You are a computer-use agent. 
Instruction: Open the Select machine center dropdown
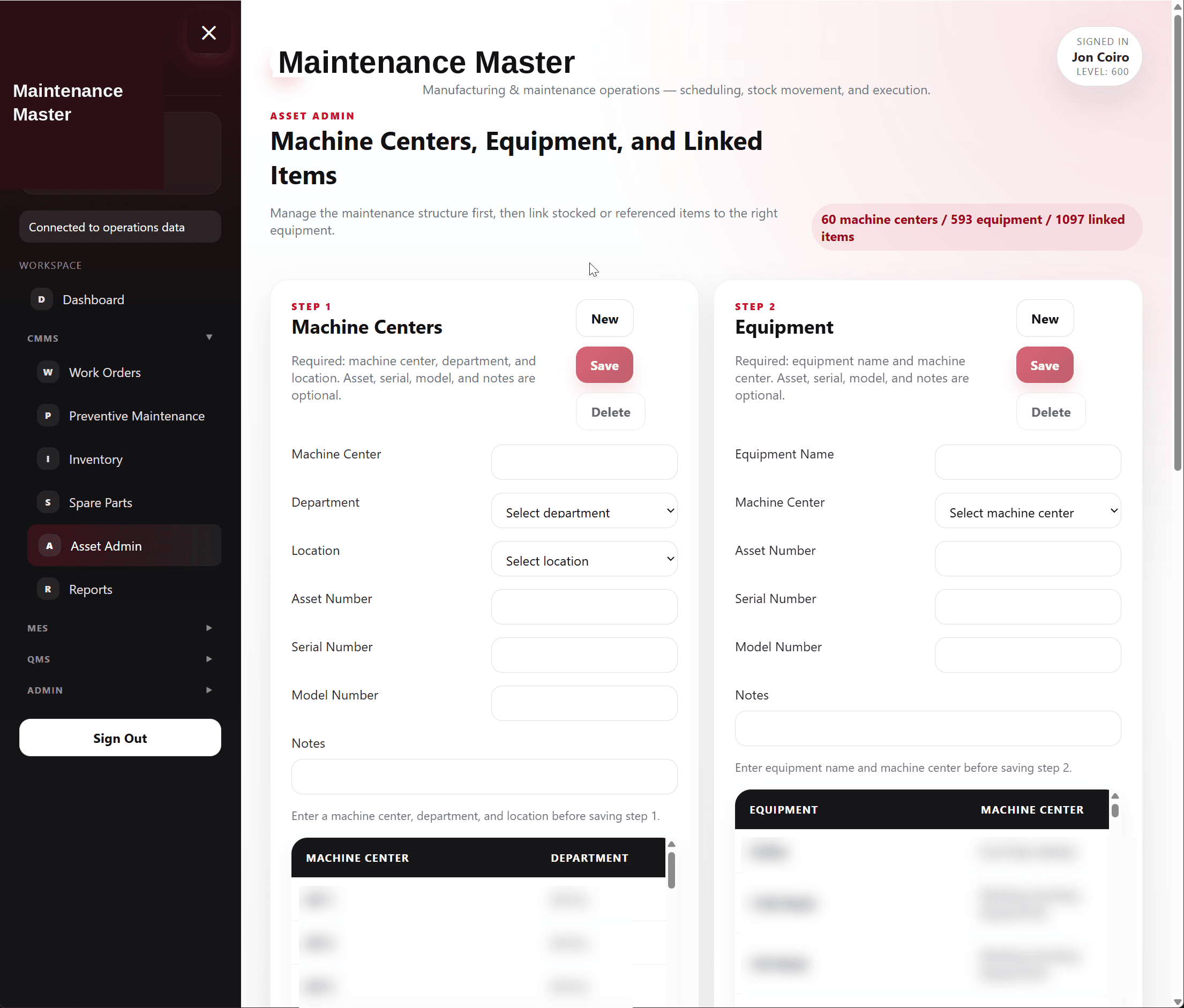point(1028,511)
